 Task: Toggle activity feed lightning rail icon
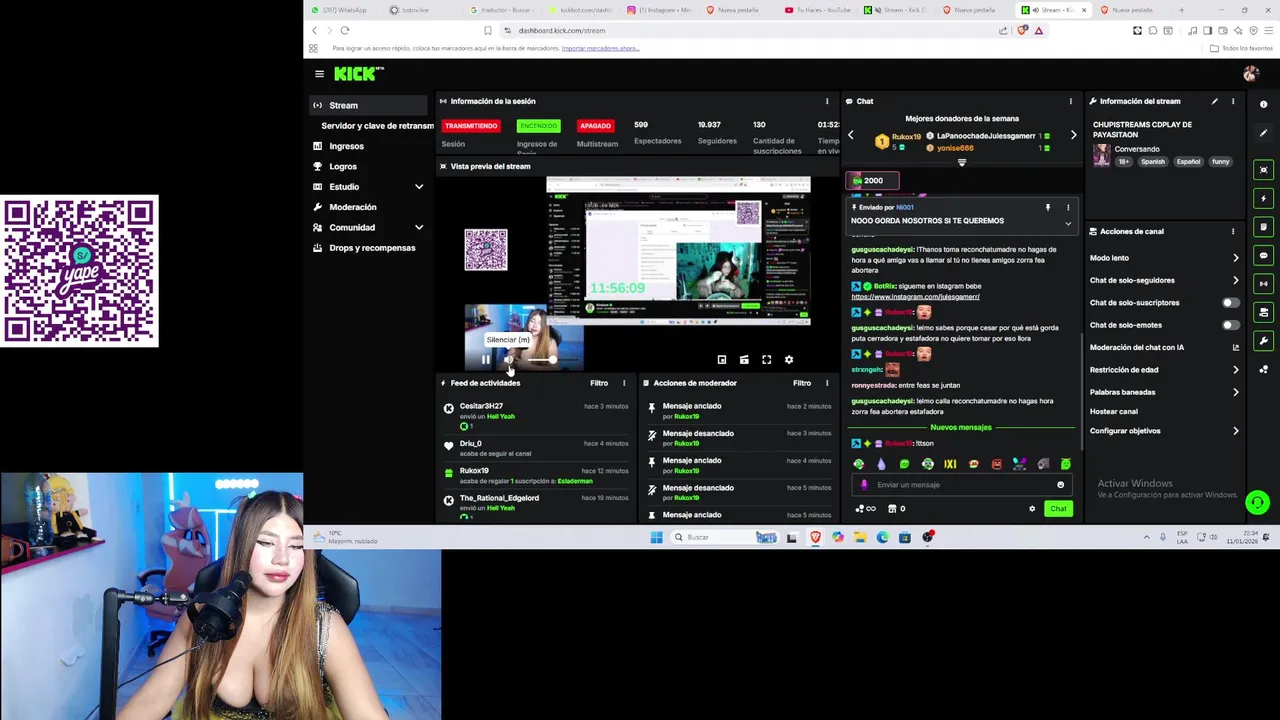point(1264,198)
